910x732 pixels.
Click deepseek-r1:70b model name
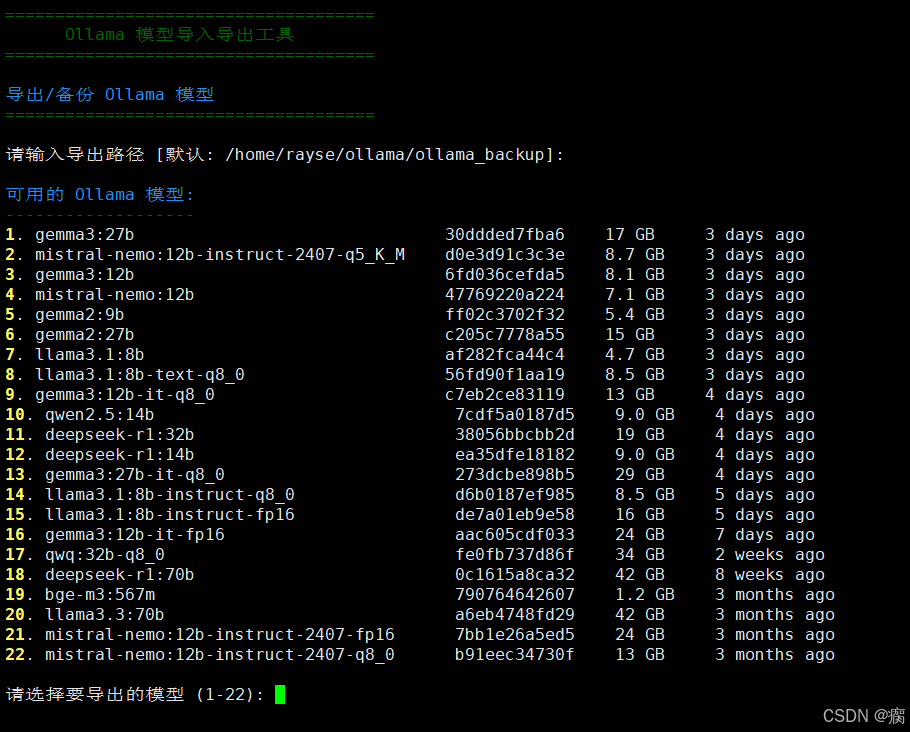coord(120,575)
